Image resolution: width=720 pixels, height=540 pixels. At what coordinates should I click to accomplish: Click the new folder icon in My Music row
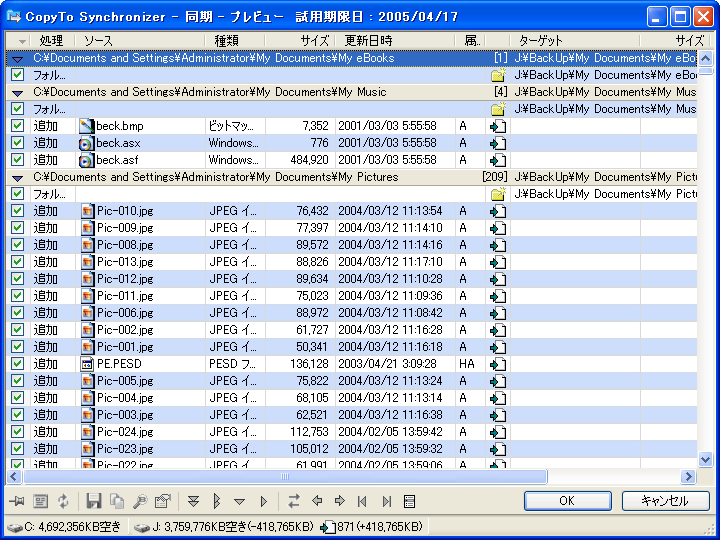coord(498,109)
